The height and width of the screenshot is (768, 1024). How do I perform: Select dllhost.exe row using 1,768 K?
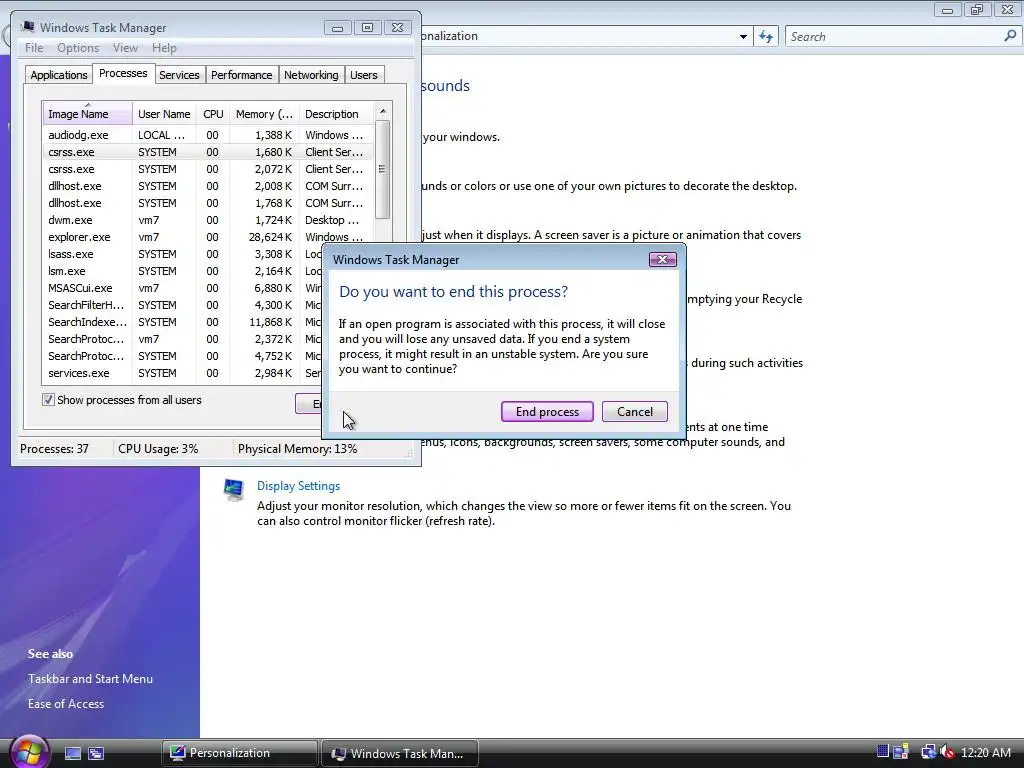click(x=208, y=202)
